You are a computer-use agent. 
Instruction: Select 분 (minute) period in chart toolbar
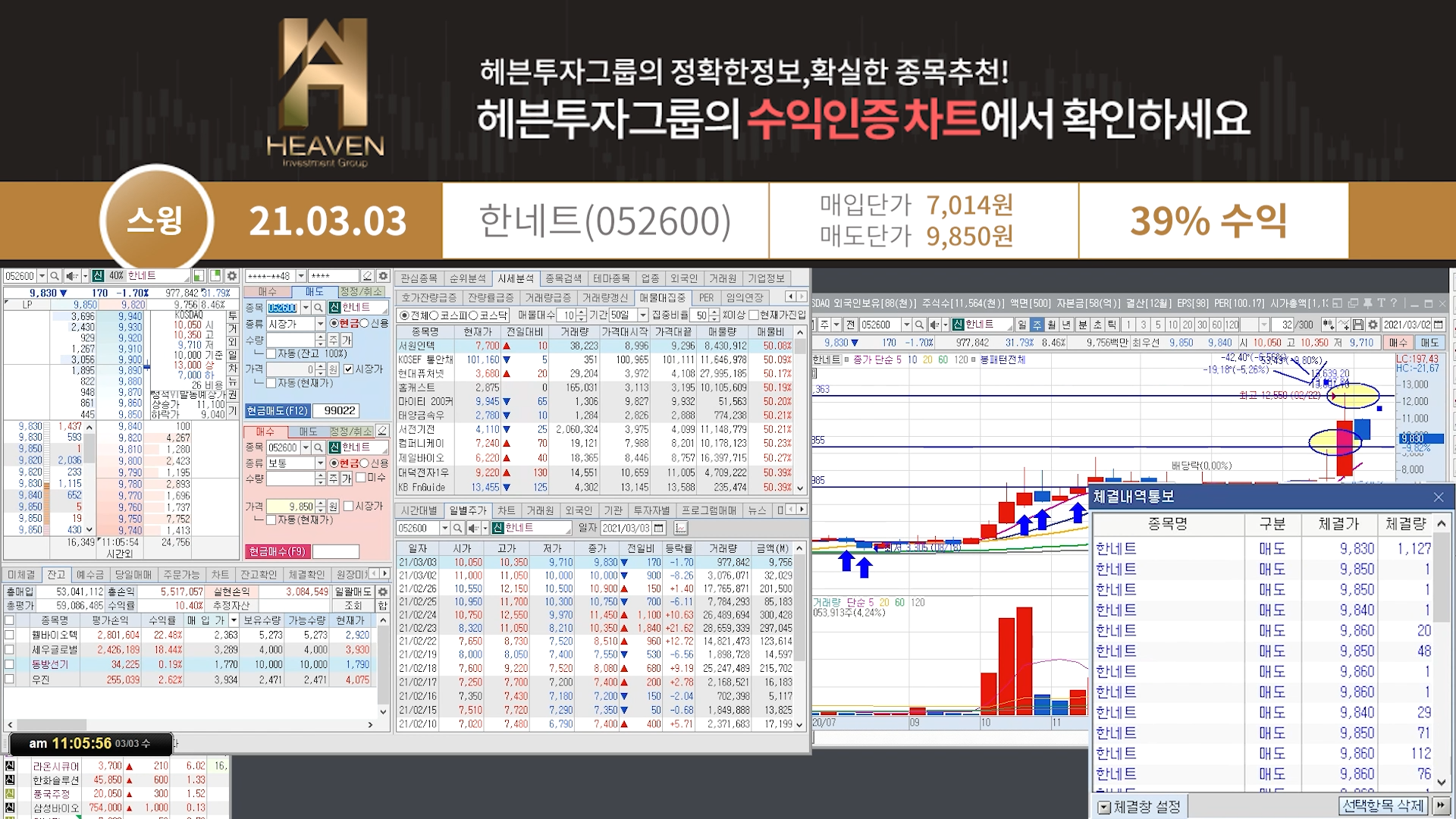(x=1082, y=325)
